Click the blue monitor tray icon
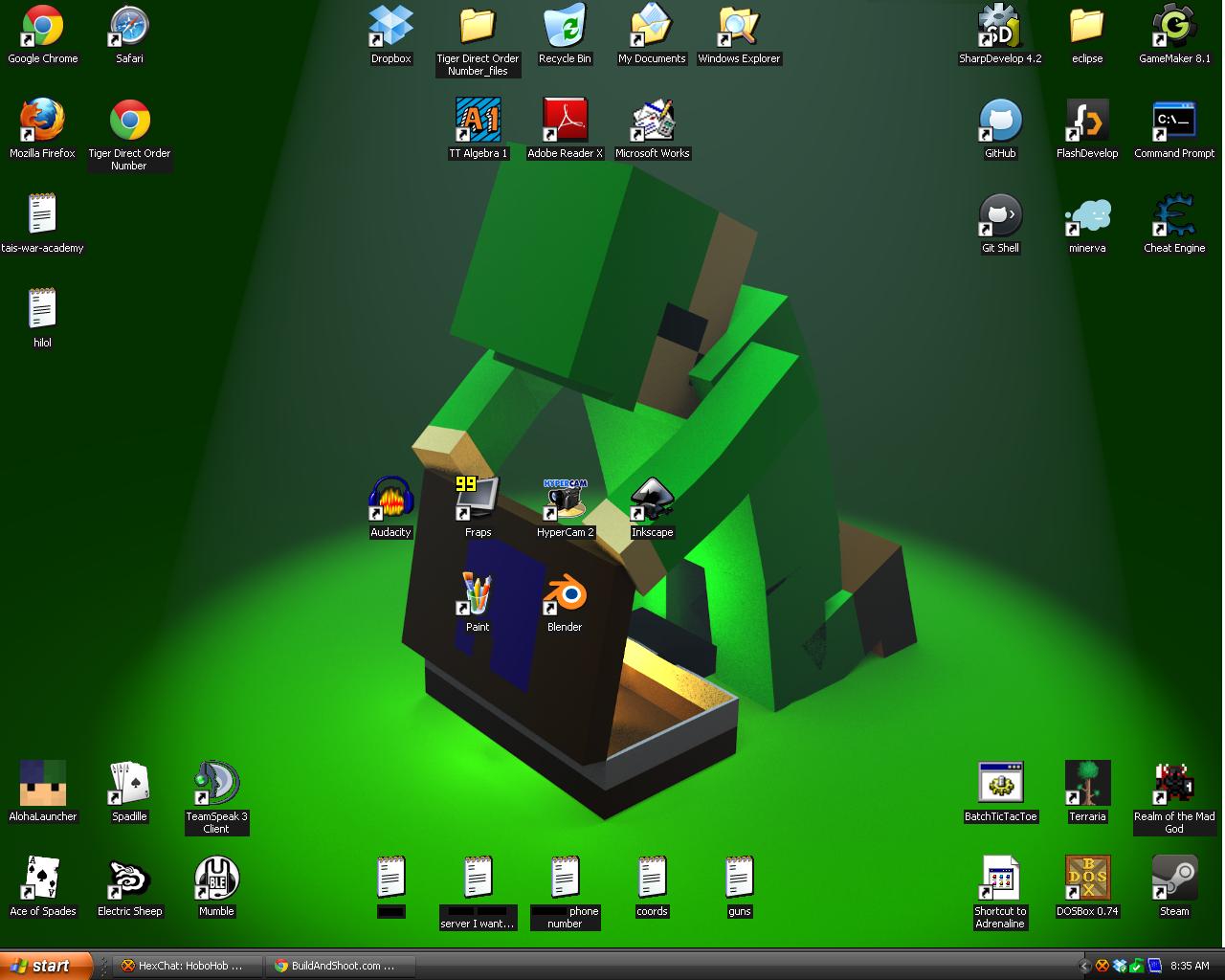This screenshot has height=980, width=1225. click(x=1154, y=966)
